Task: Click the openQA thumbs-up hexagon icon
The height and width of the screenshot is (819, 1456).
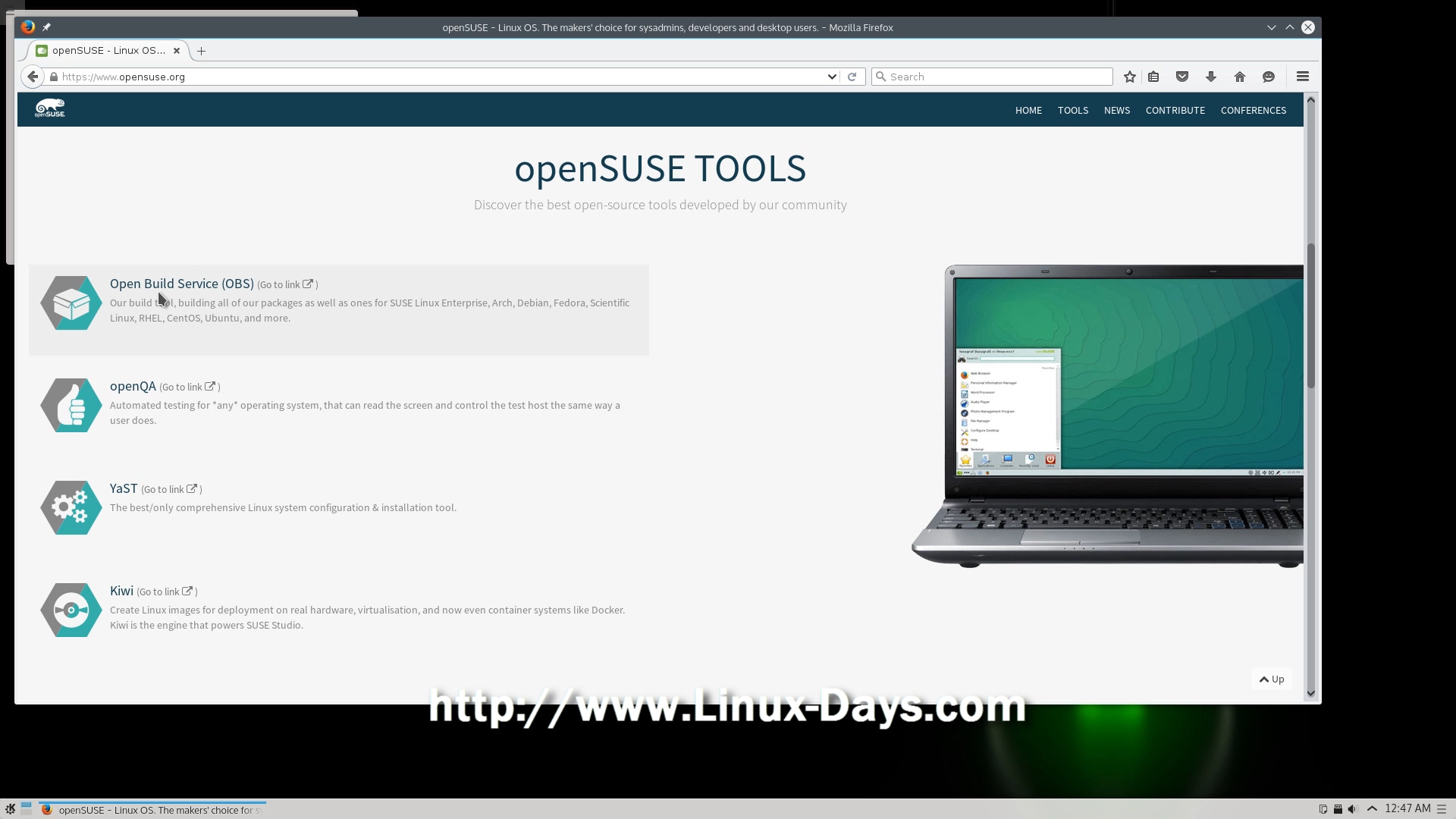Action: 71,406
